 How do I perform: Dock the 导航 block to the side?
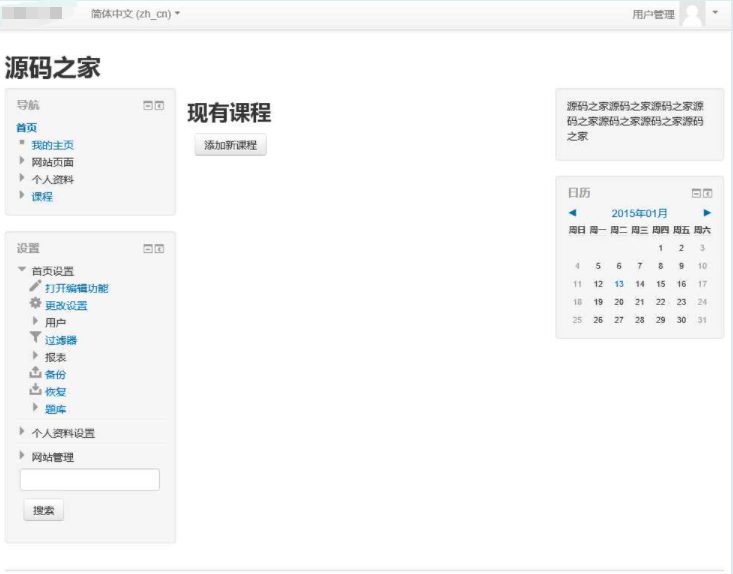pyautogui.click(x=159, y=106)
